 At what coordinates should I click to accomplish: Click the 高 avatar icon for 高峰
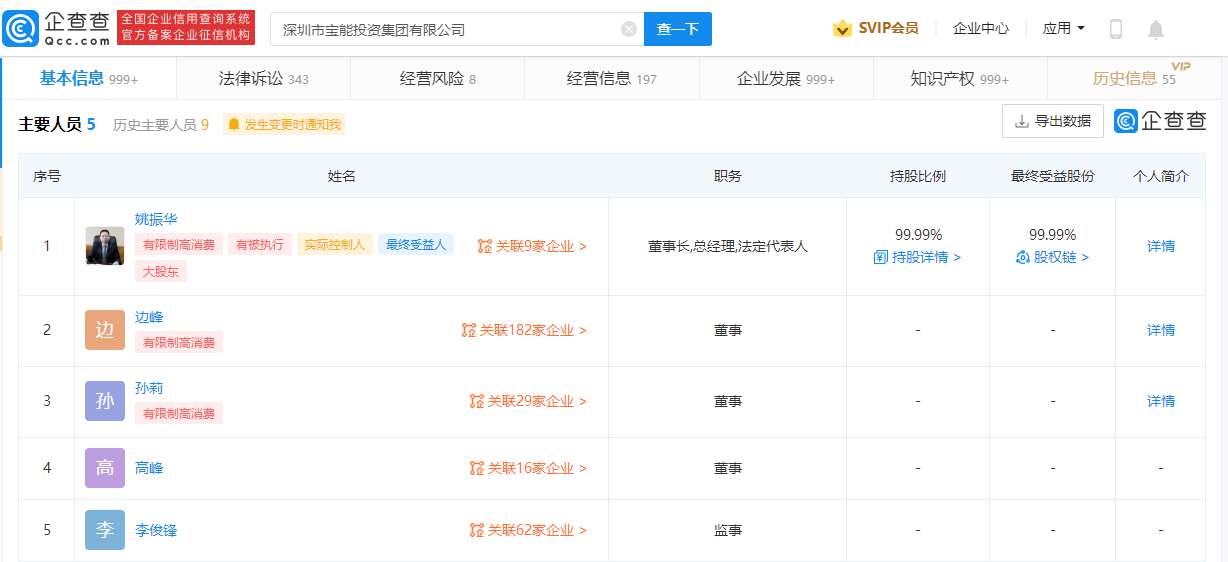[x=104, y=468]
